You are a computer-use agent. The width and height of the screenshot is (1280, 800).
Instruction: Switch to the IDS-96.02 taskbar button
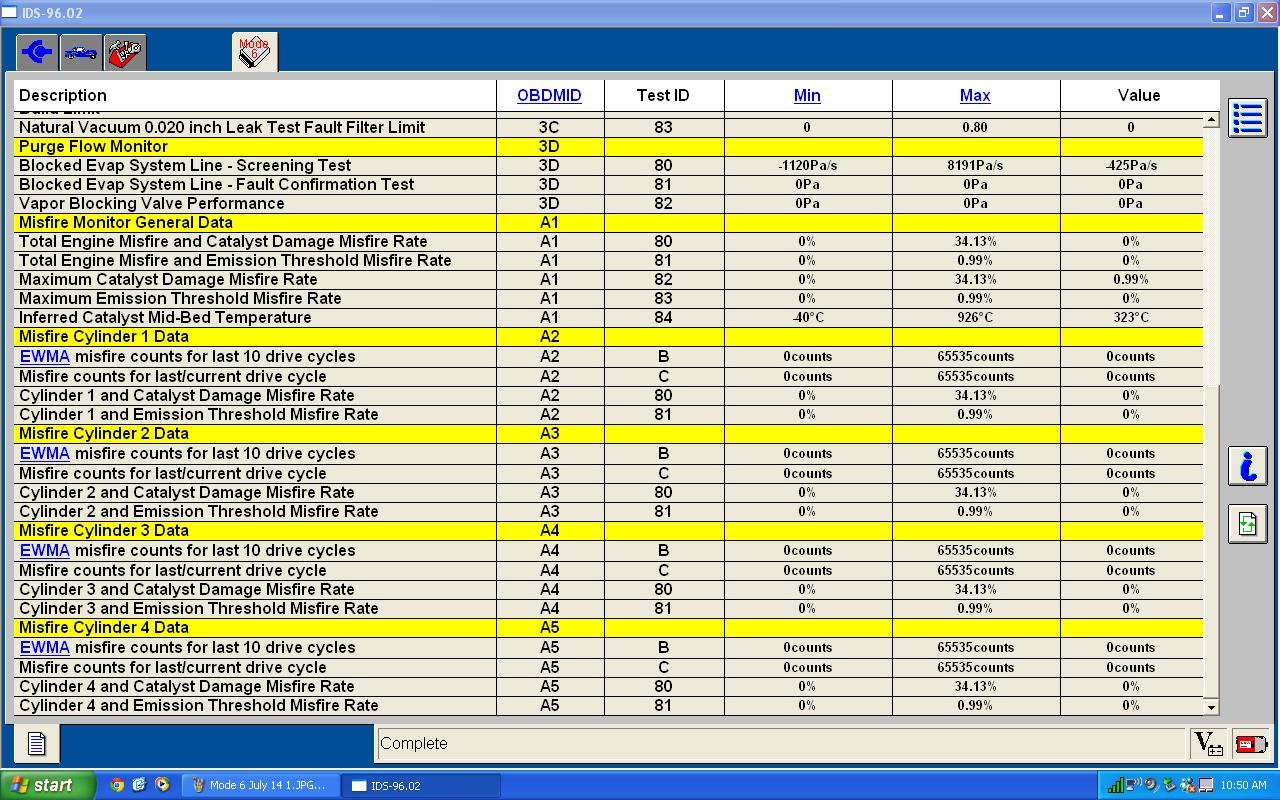(420, 785)
